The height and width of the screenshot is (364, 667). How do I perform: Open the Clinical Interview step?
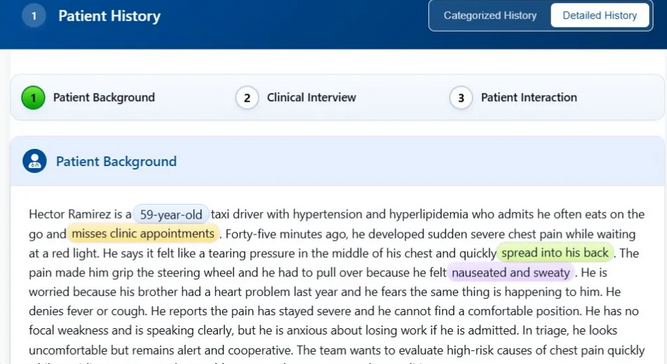[x=311, y=97]
